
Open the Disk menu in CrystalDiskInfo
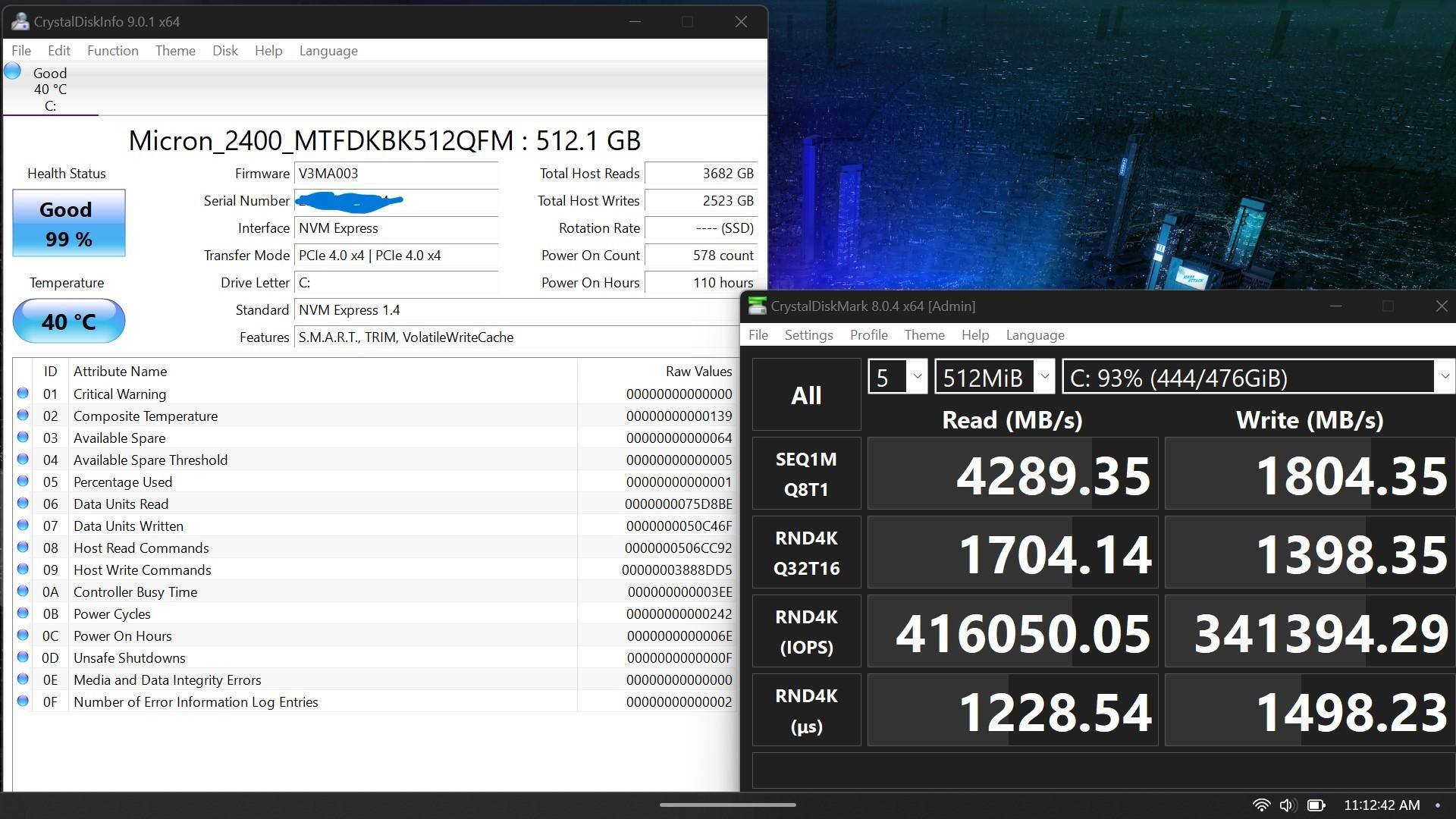[224, 51]
